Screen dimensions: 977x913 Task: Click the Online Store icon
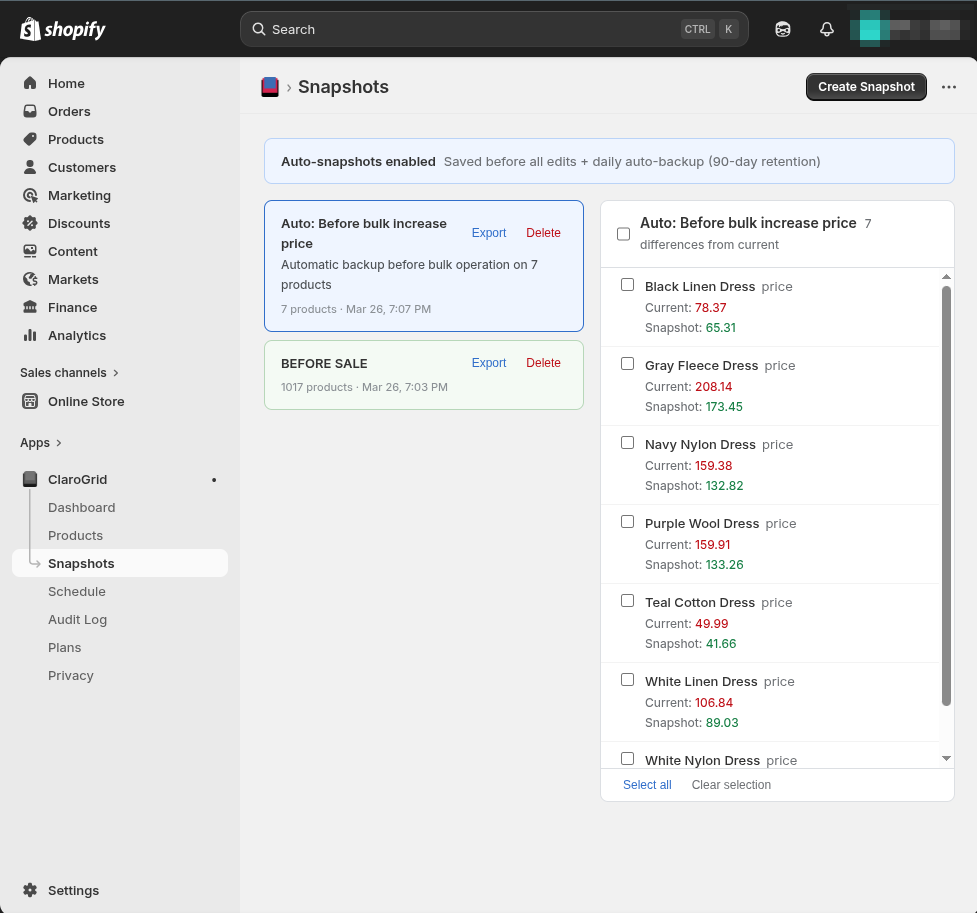coord(30,401)
